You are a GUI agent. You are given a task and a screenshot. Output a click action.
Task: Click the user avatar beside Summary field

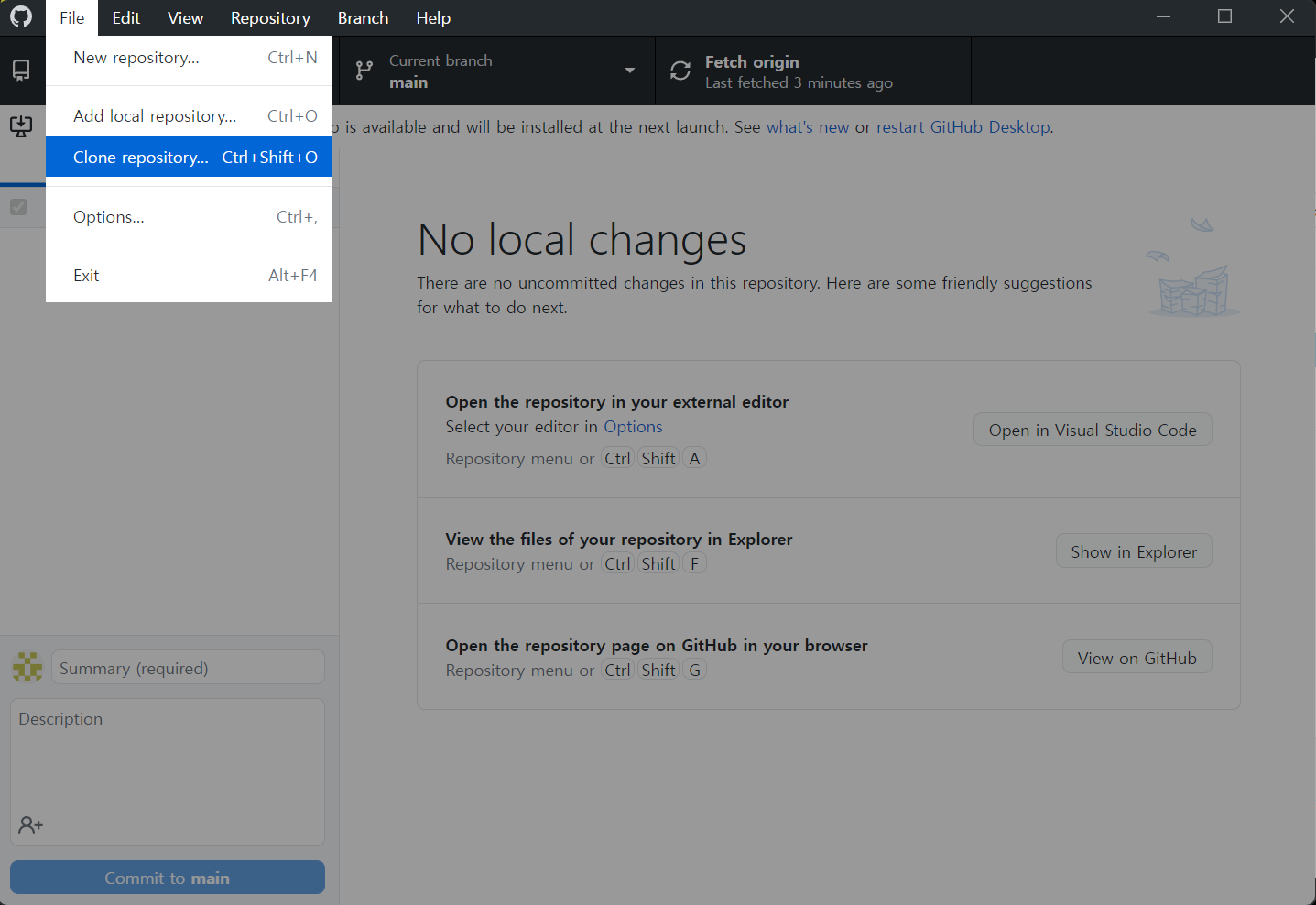pos(27,667)
